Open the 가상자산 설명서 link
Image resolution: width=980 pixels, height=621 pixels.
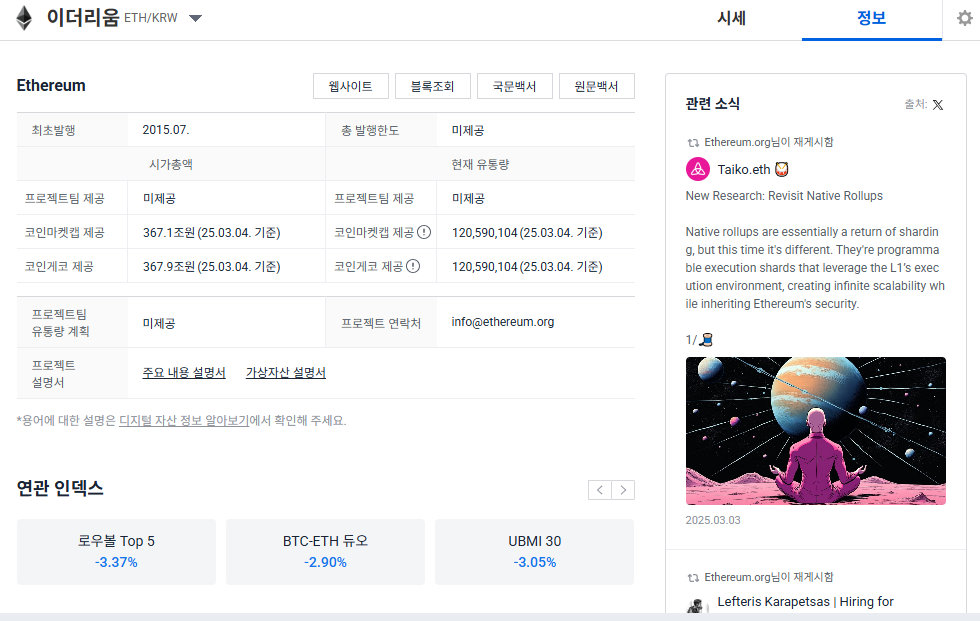tap(286, 372)
